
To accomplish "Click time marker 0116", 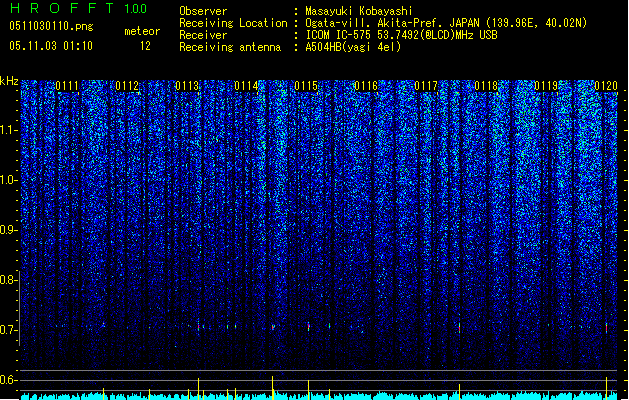I will click(366, 86).
